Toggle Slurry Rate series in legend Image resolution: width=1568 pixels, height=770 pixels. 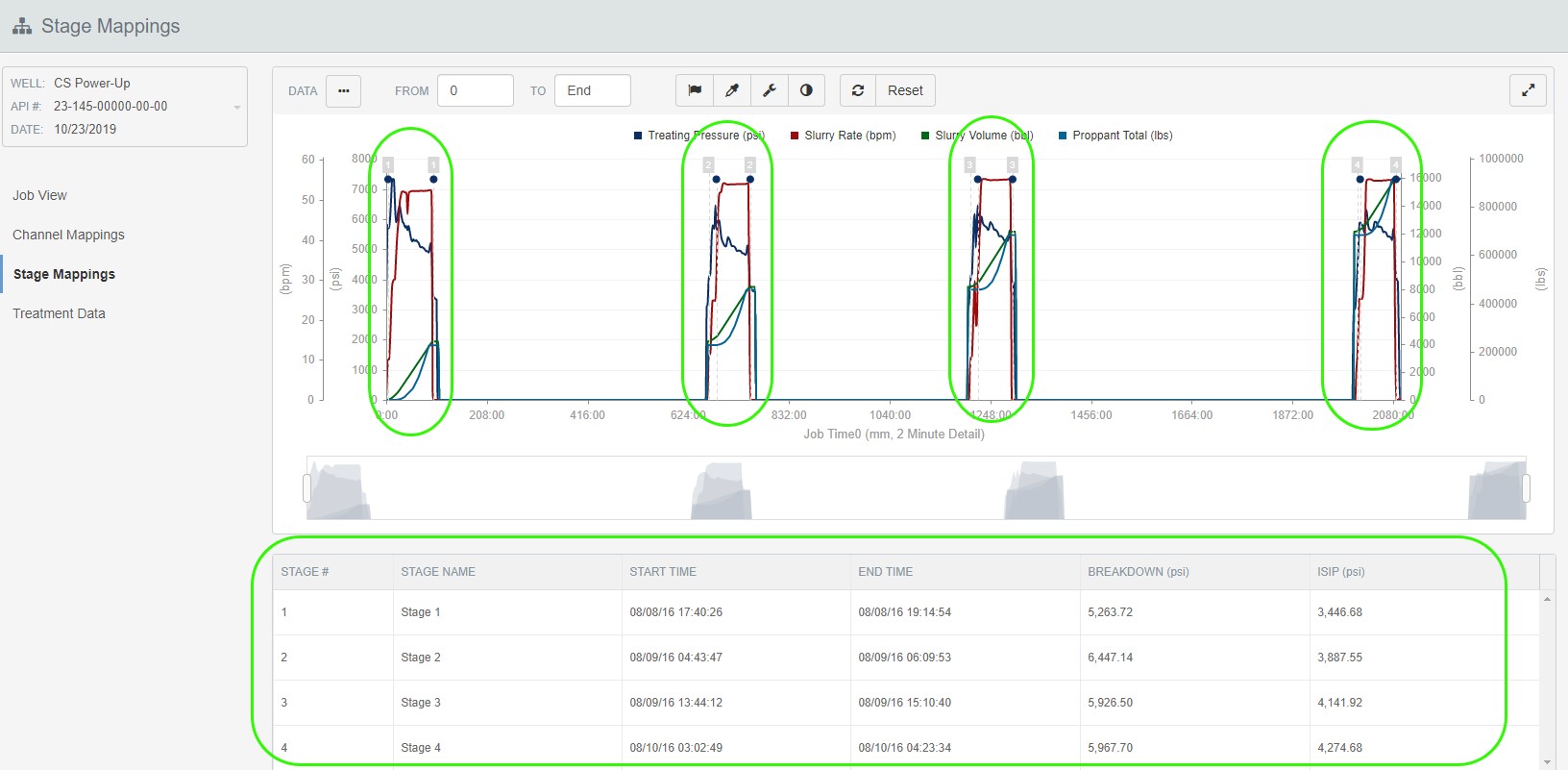(843, 136)
